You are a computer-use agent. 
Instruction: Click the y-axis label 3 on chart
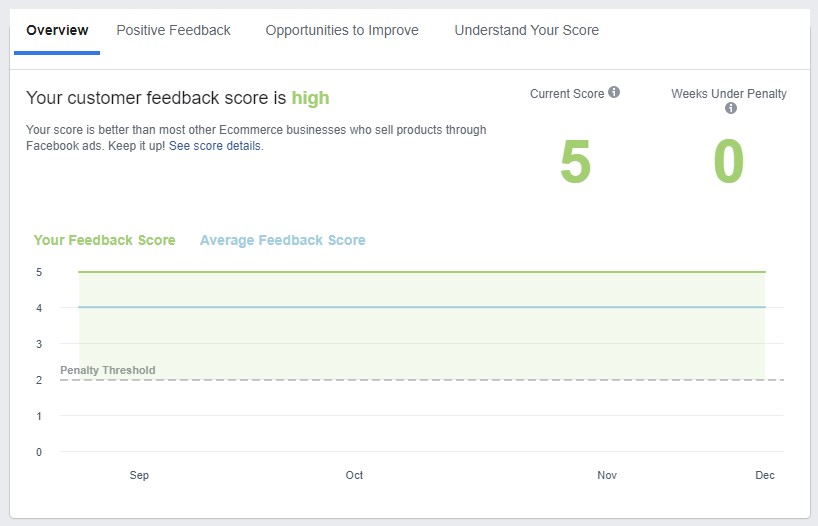pyautogui.click(x=38, y=344)
